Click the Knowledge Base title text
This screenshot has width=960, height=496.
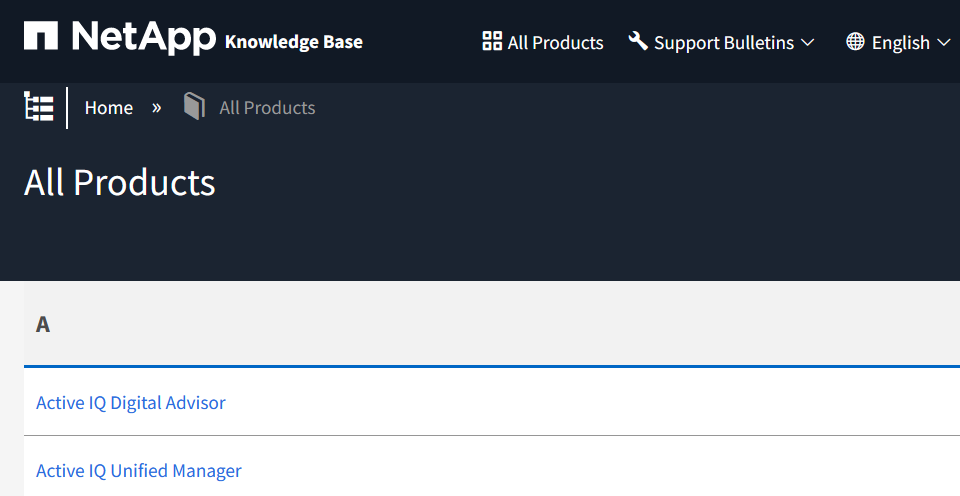[x=293, y=42]
